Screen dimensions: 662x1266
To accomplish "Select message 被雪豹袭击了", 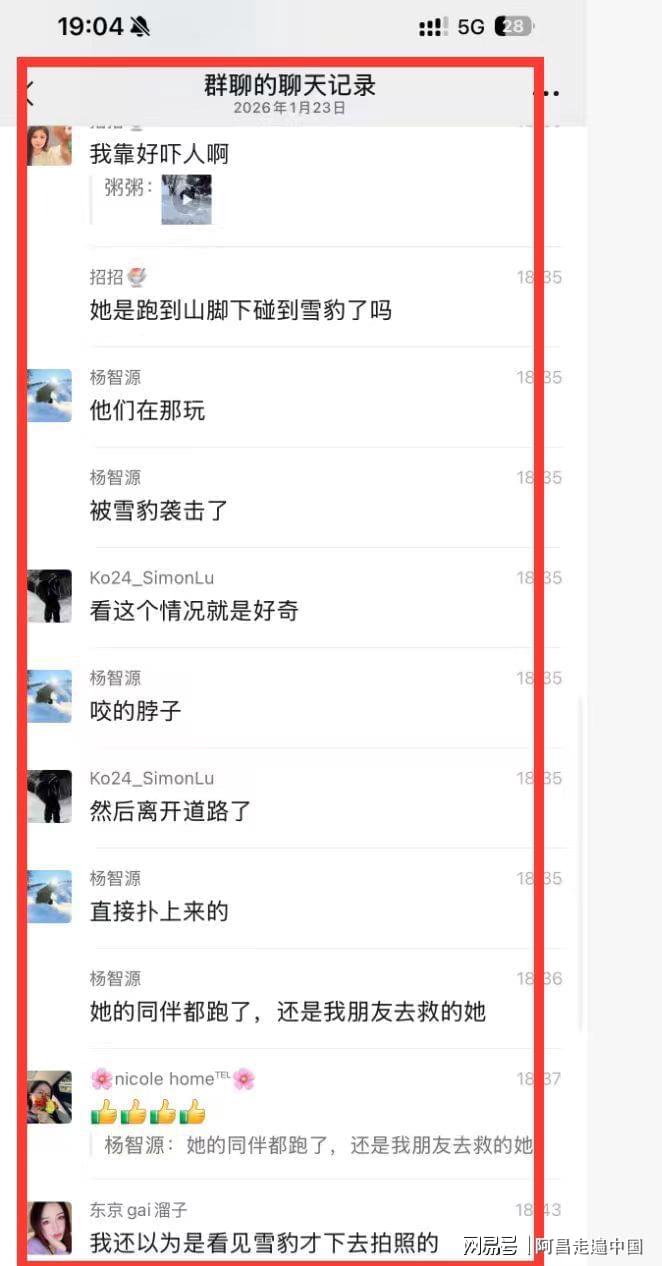I will point(159,511).
